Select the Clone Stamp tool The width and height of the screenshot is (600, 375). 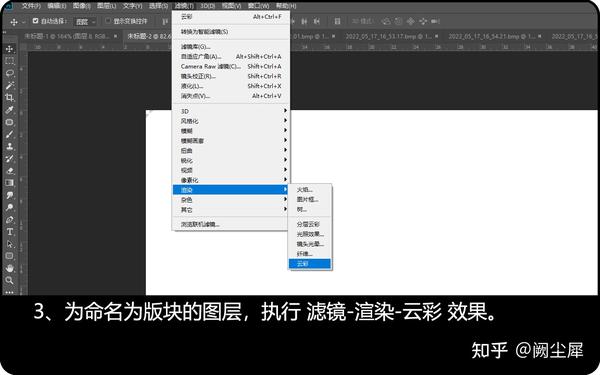[x=10, y=146]
